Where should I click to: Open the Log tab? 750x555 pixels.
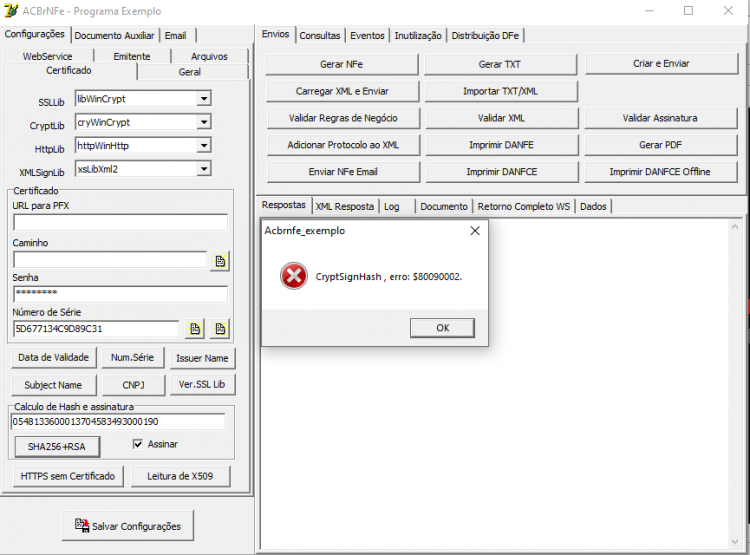392,206
